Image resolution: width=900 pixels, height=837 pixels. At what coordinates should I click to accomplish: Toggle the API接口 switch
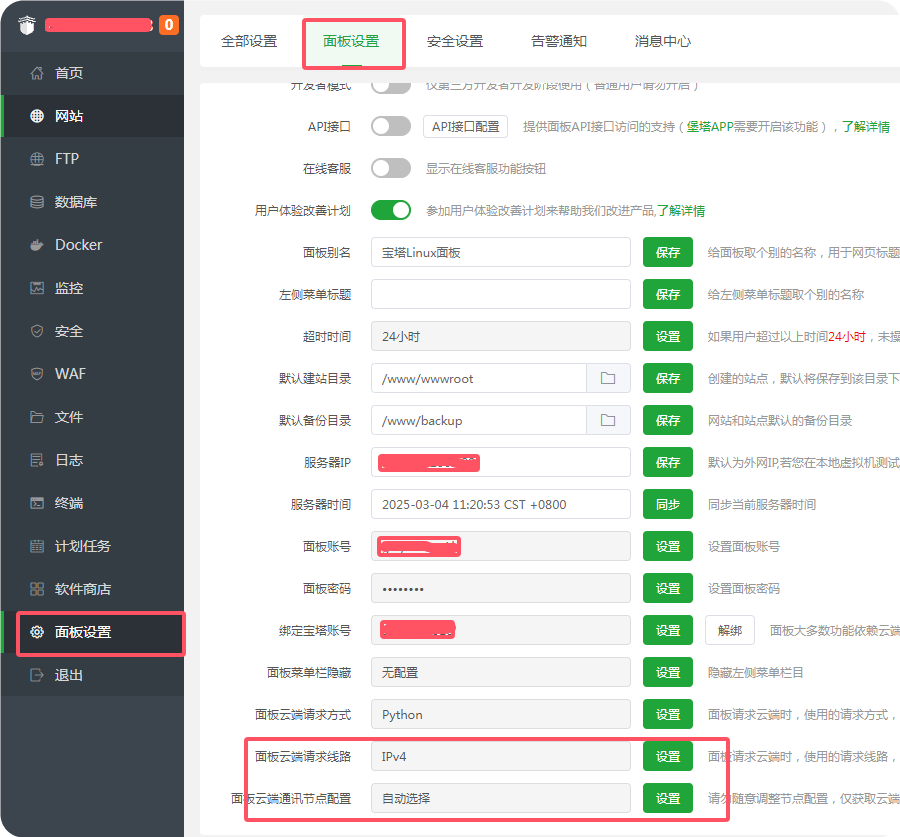pos(391,126)
